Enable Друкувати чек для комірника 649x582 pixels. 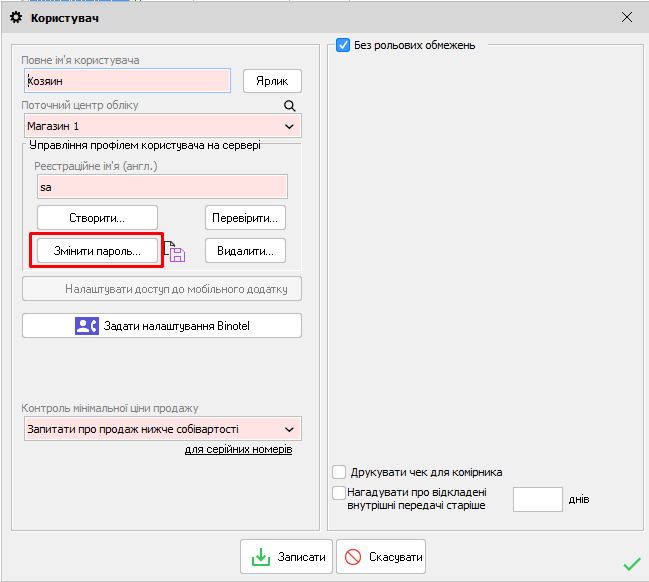pyautogui.click(x=339, y=472)
